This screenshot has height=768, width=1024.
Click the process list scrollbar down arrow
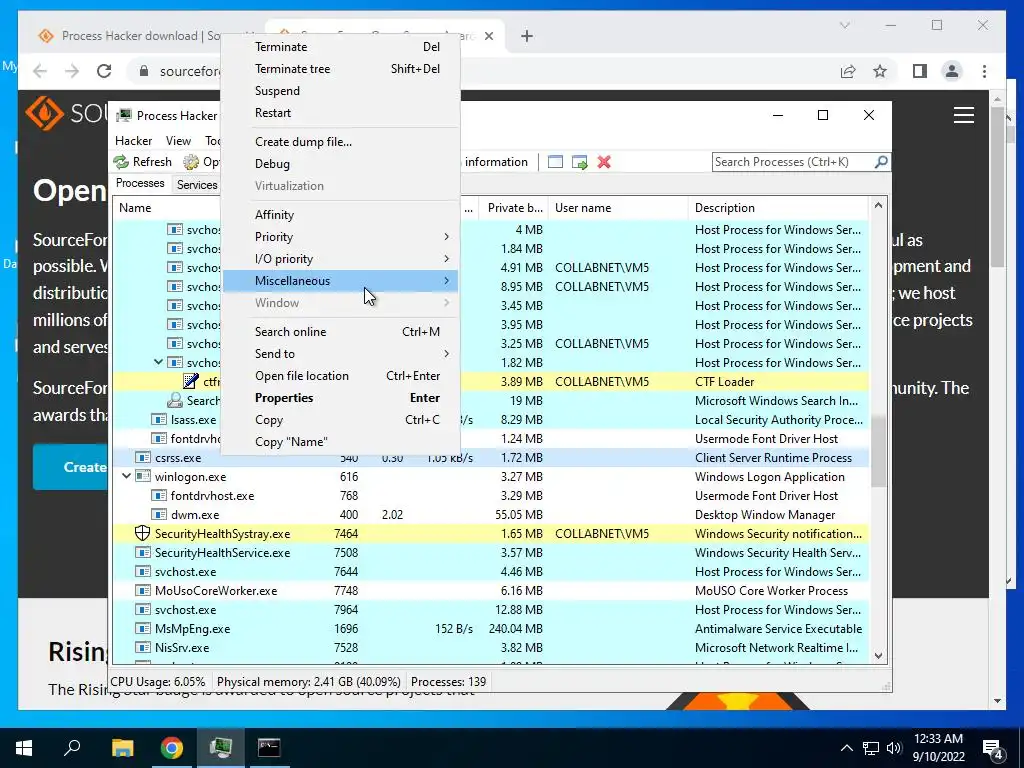878,656
